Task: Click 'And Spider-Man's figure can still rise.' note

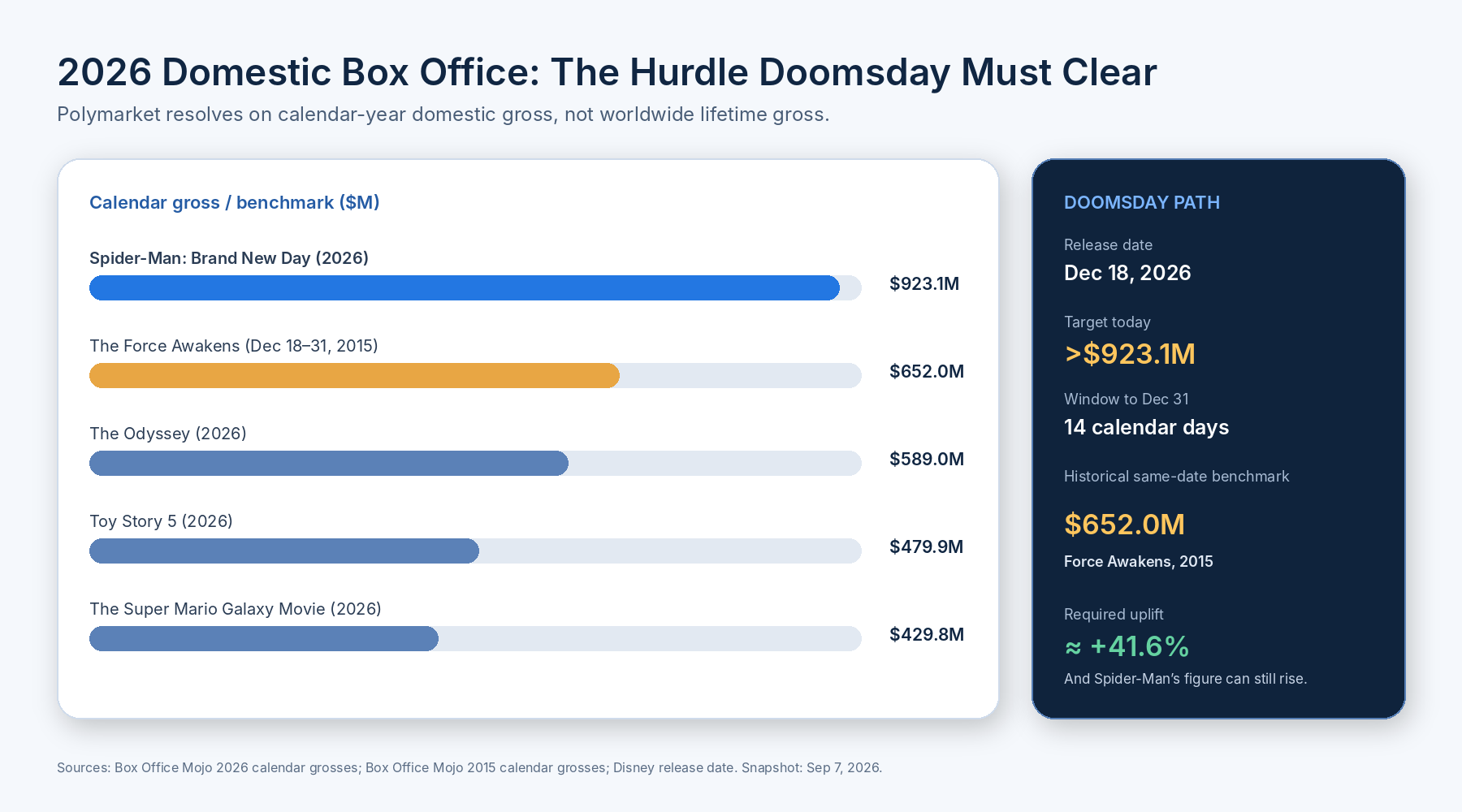Action: [x=1185, y=679]
